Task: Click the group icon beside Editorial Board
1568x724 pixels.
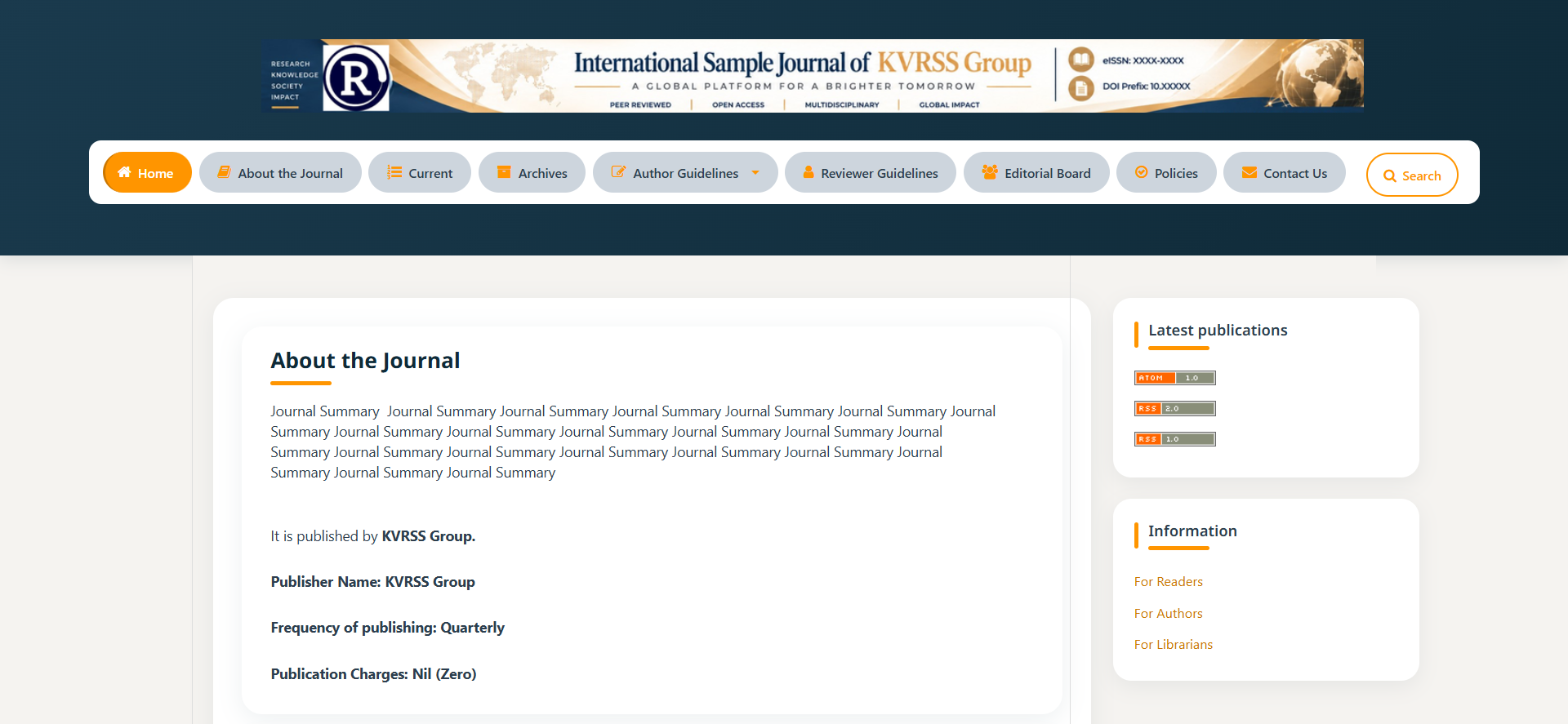Action: pyautogui.click(x=990, y=172)
